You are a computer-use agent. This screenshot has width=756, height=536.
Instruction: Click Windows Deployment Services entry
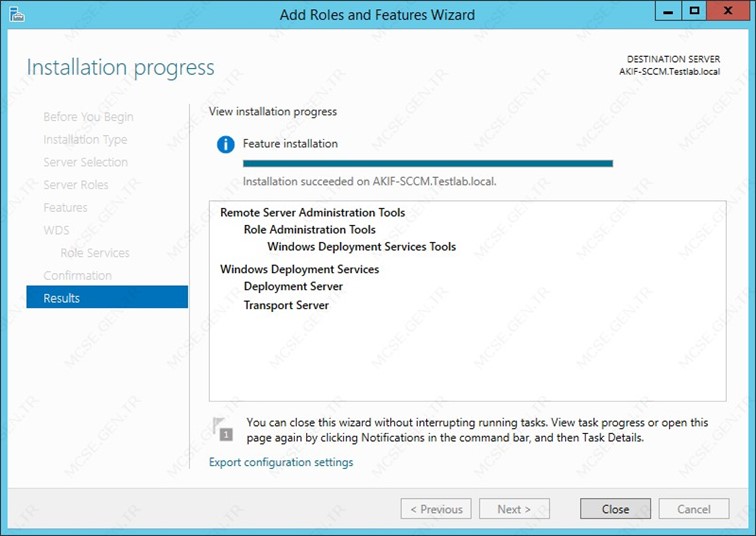[299, 269]
